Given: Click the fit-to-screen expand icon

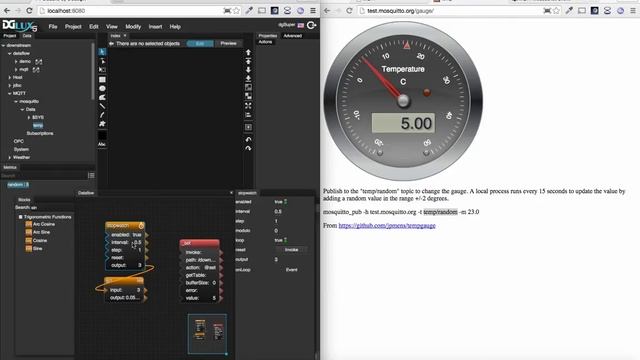Looking at the screenshot, I should (248, 106).
